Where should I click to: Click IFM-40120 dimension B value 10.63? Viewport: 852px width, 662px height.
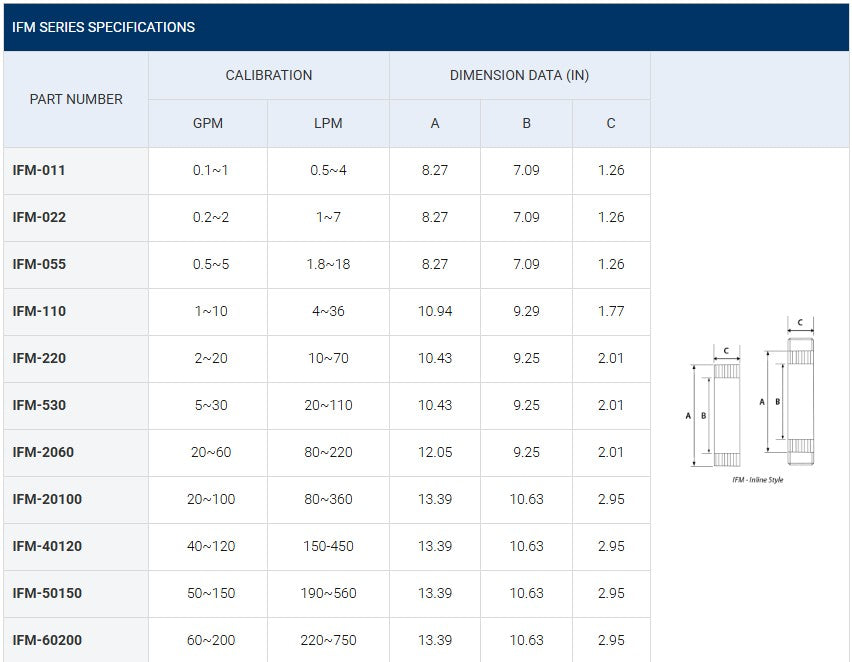click(526, 546)
